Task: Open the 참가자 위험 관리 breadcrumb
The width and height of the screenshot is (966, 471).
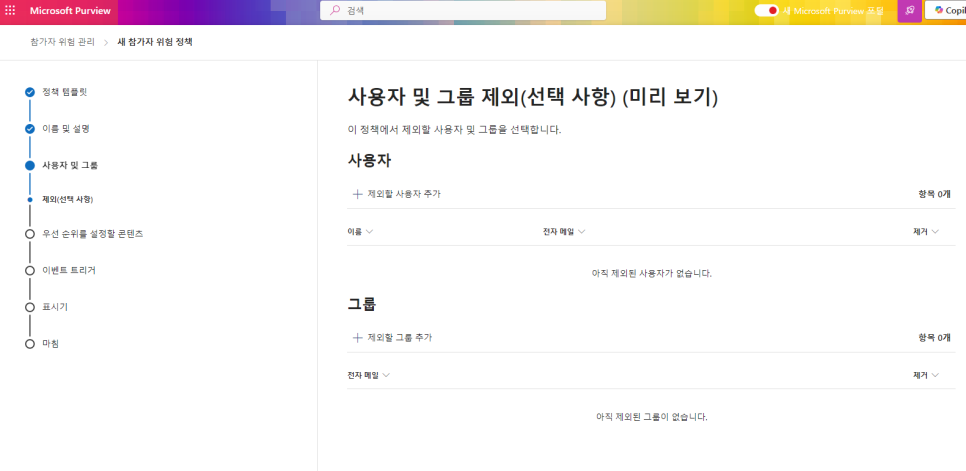Action: [63, 42]
